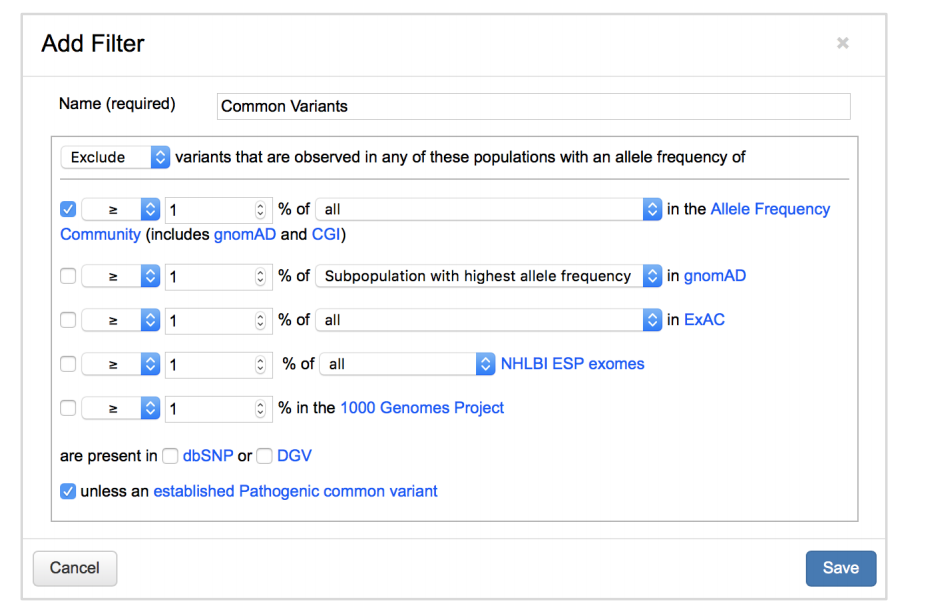Check the DGV presence checkbox

point(265,456)
